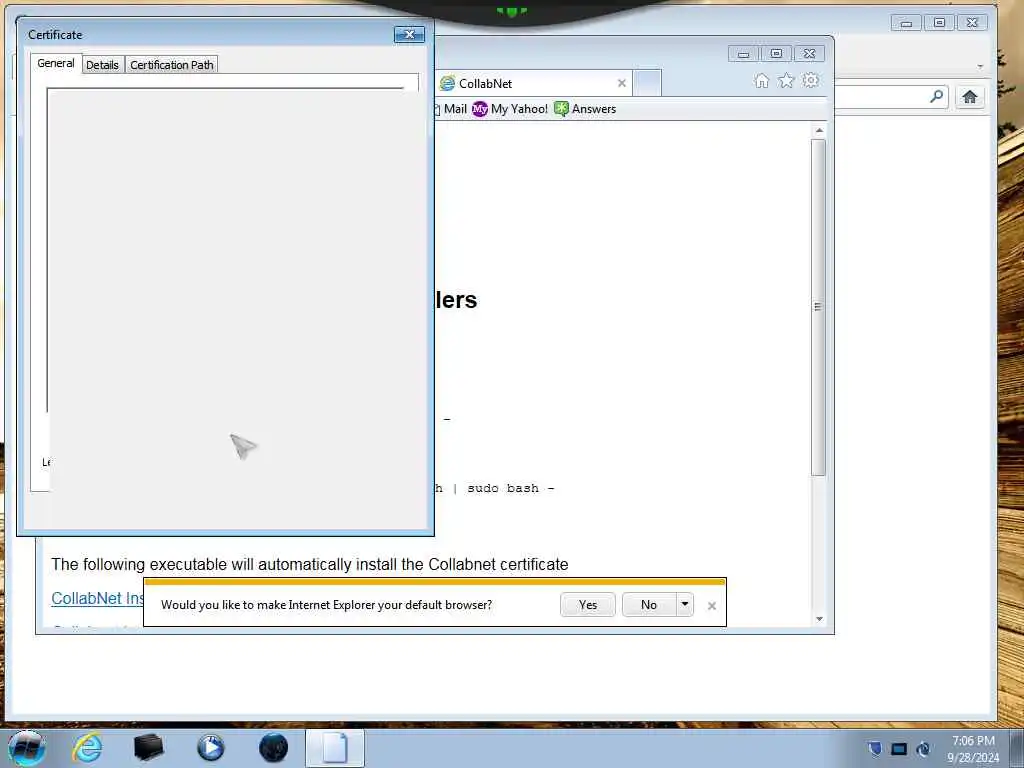Image resolution: width=1024 pixels, height=768 pixels.
Task: Select the General tab in Certificate dialog
Action: point(56,63)
